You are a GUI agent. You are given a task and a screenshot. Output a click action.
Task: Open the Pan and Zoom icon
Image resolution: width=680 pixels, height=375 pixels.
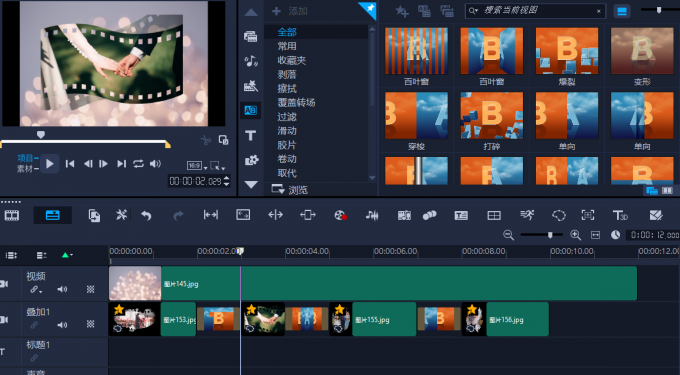[588, 215]
